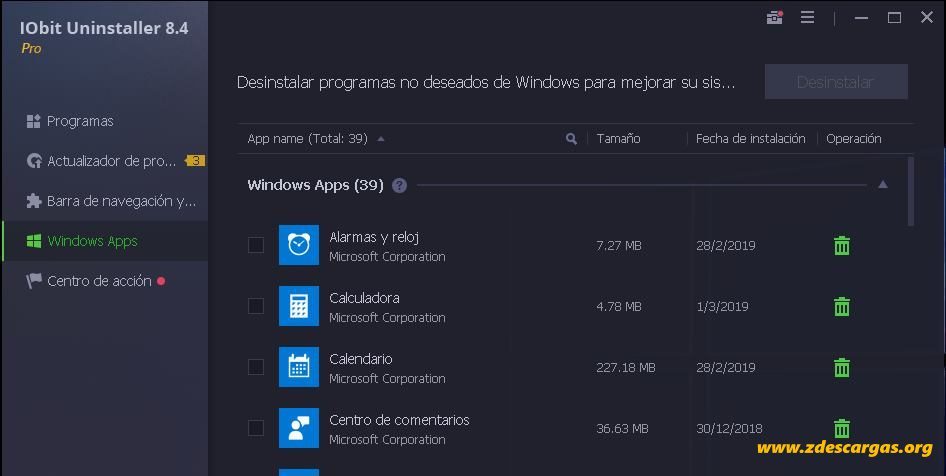Image resolution: width=946 pixels, height=476 pixels.
Task: Click the flag icon of Centro de acción
Action: pyautogui.click(x=34, y=281)
